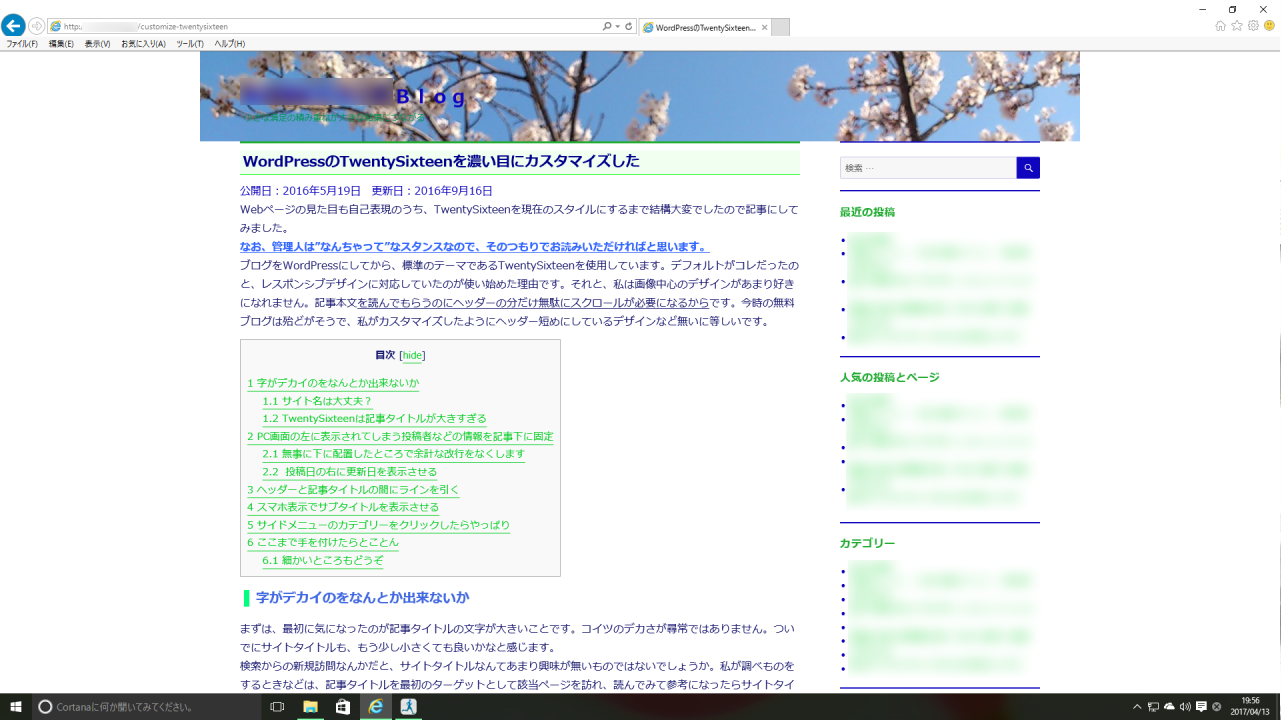Open TOC entry 4 スマホ表示でサブタイトルを表示させる
Viewport: 1281px width, 720px height.
point(343,507)
